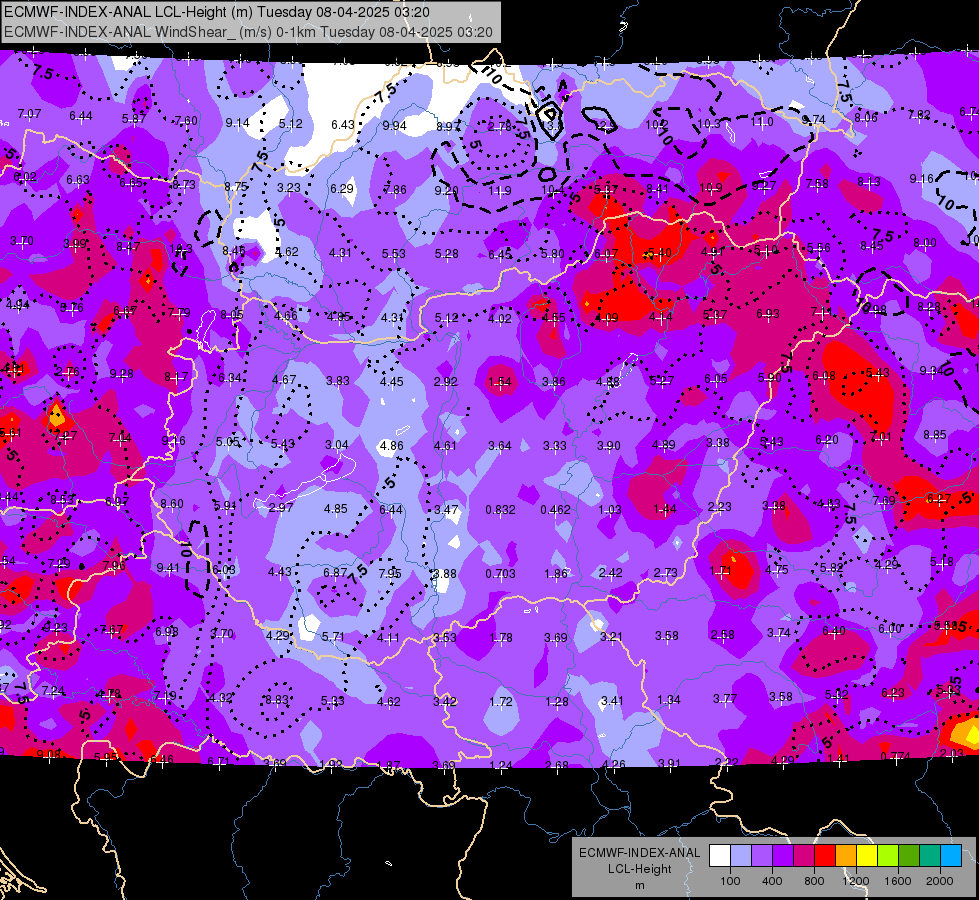Click the 2000 legend scale label
Viewport: 979px width, 900px height.
pos(940,881)
